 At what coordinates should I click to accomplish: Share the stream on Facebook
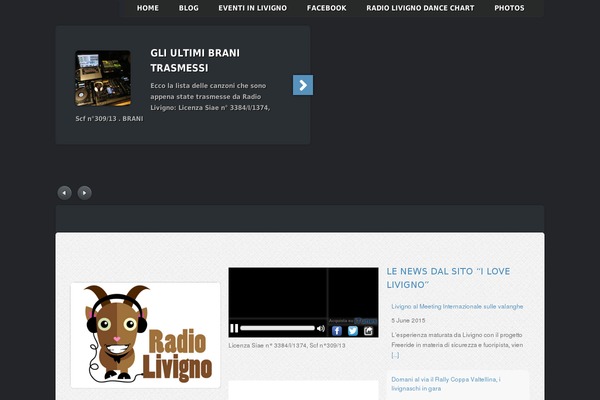[337, 331]
